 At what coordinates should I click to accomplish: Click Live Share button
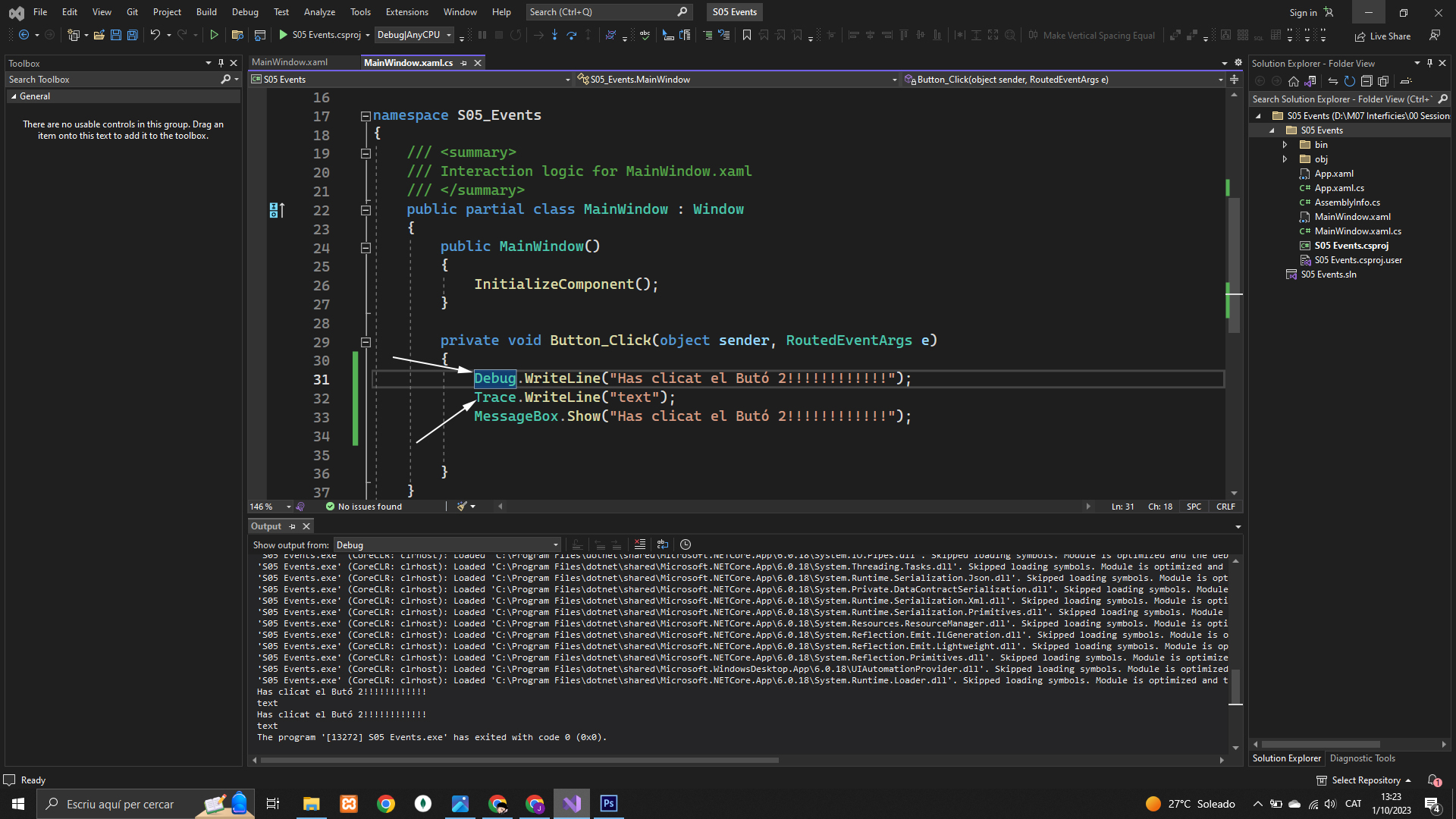[1382, 36]
